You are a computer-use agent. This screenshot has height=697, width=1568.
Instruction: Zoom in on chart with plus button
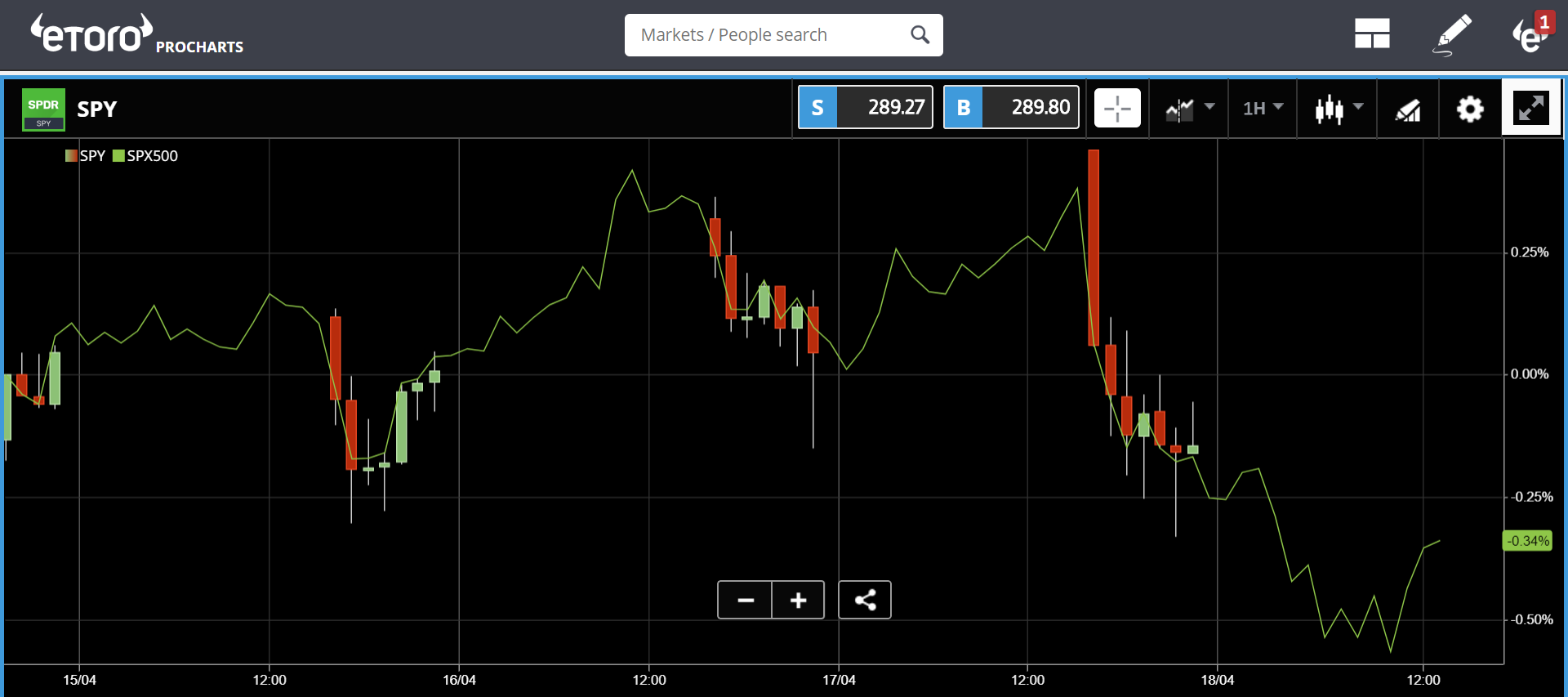coord(798,601)
